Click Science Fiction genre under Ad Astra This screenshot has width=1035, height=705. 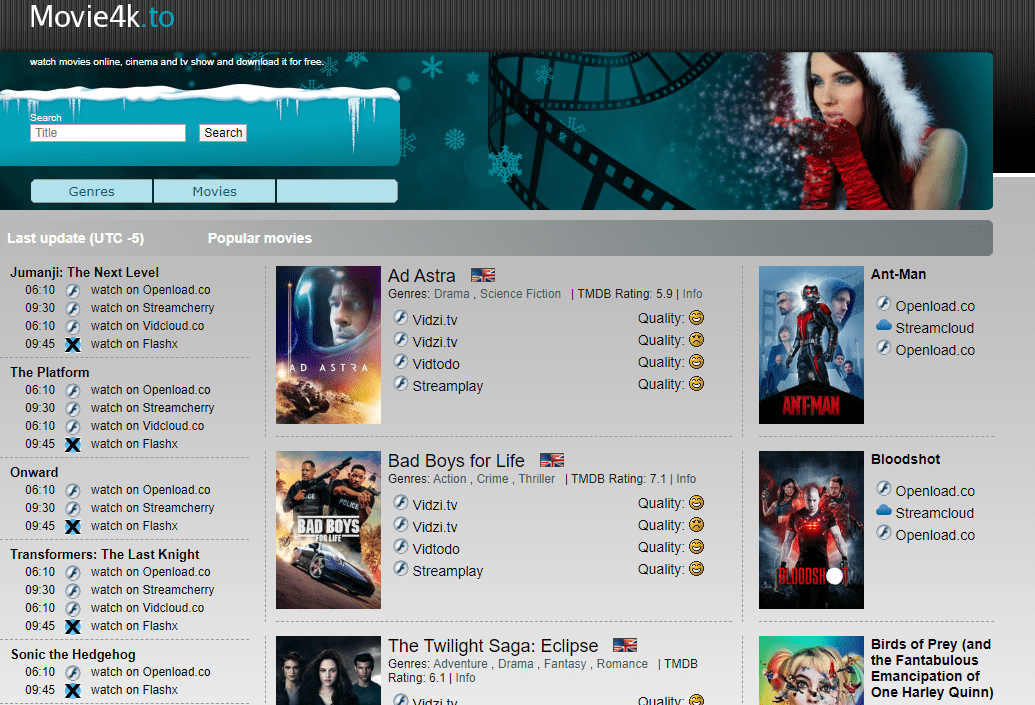pyautogui.click(x=520, y=294)
